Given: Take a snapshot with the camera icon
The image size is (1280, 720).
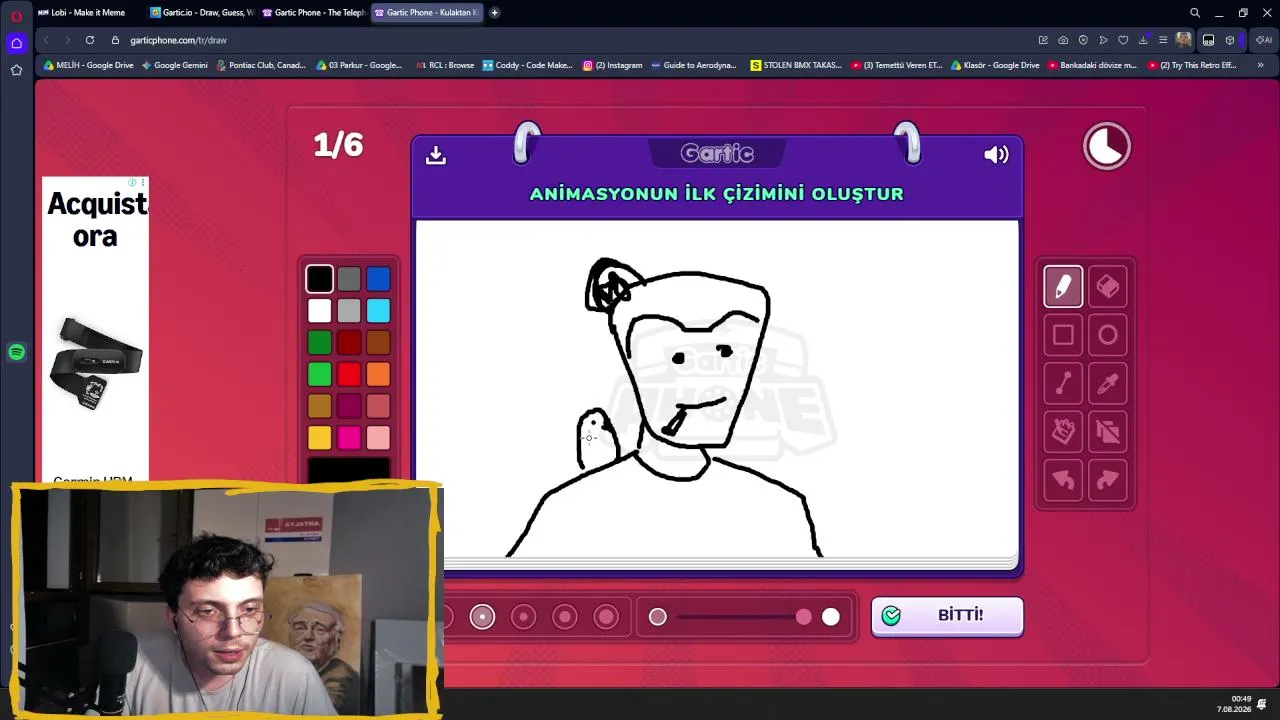Looking at the screenshot, I should (x=1063, y=40).
